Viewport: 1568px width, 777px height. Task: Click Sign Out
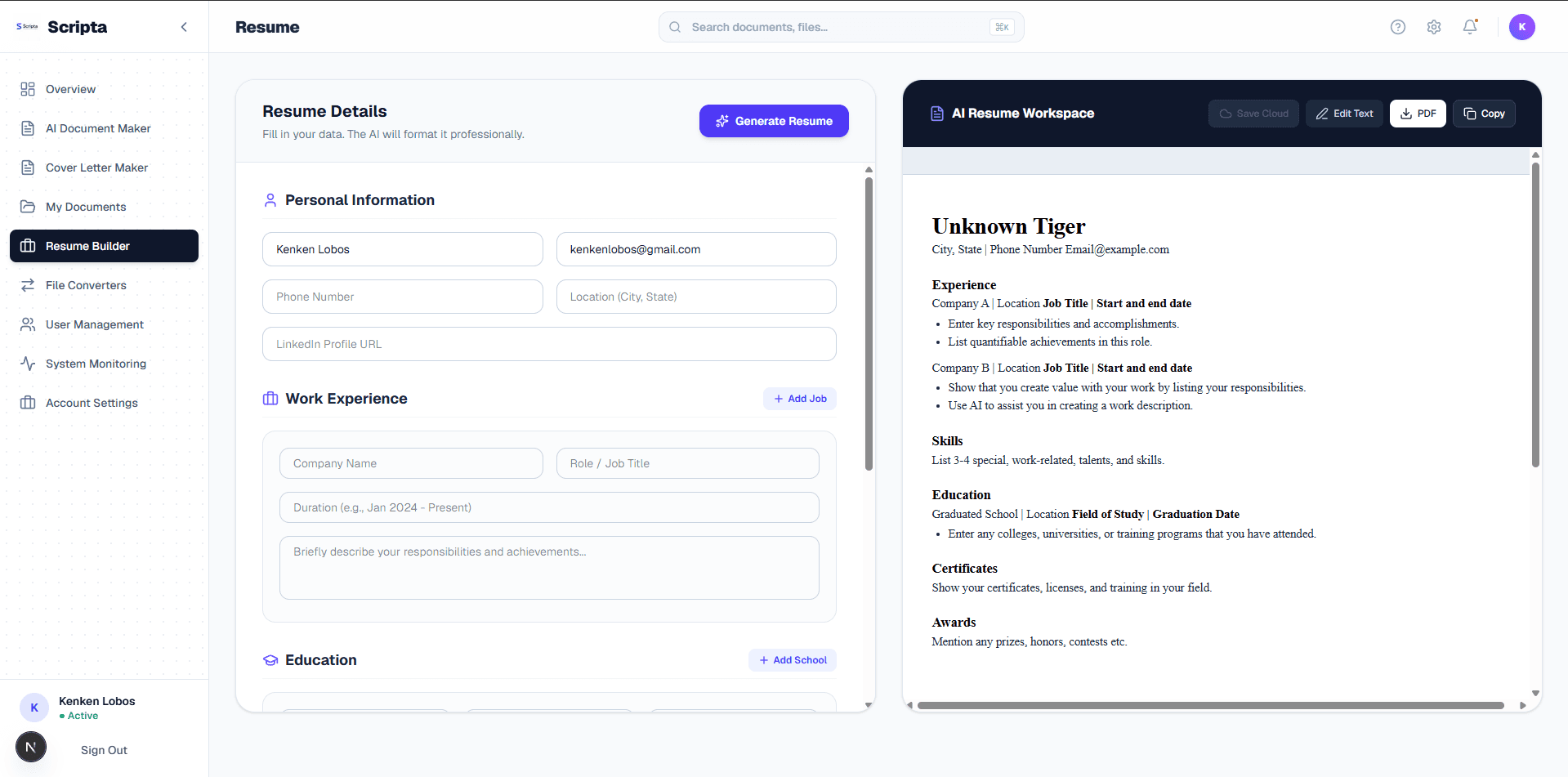coord(104,750)
